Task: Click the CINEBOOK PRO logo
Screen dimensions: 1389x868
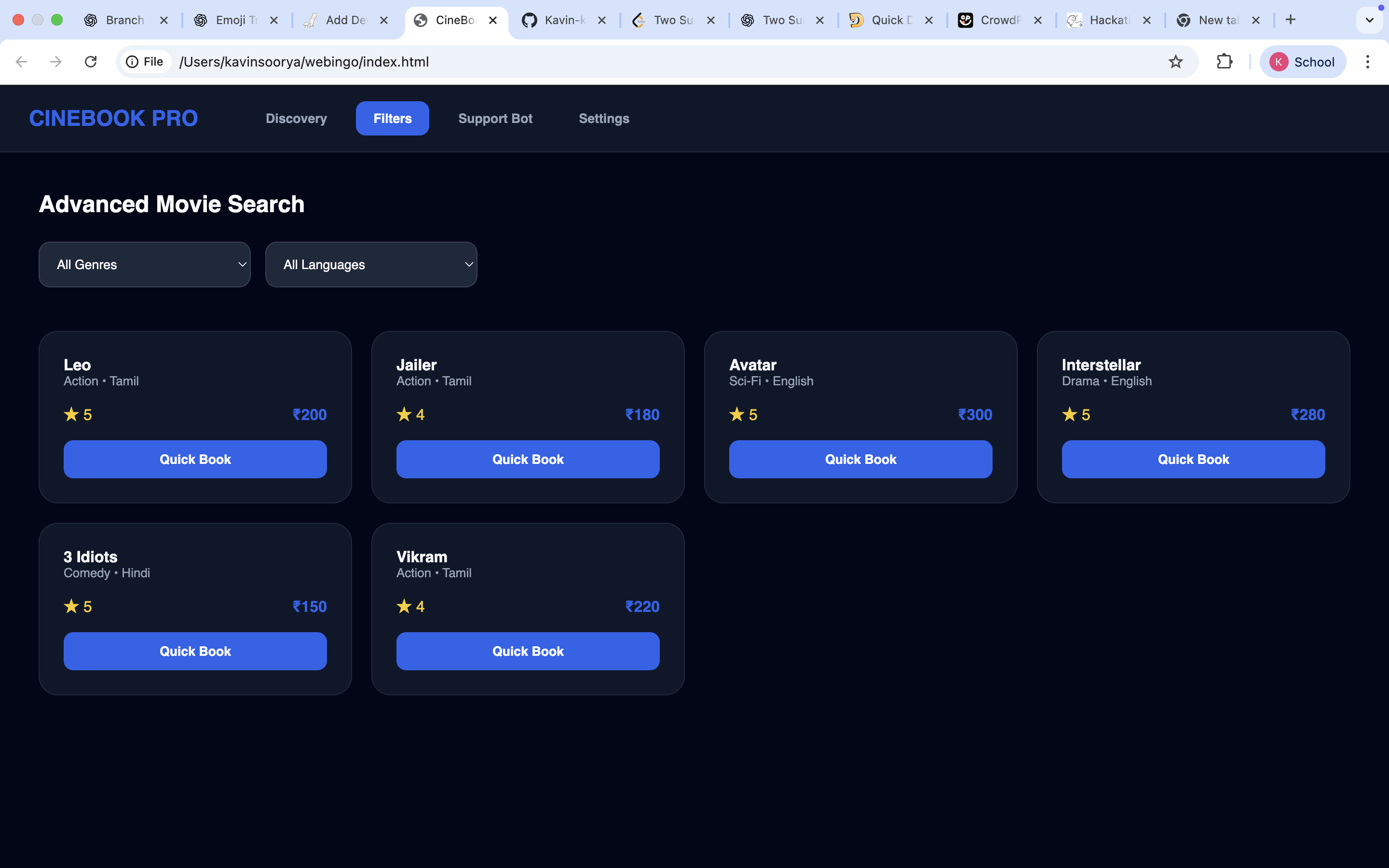Action: point(113,118)
